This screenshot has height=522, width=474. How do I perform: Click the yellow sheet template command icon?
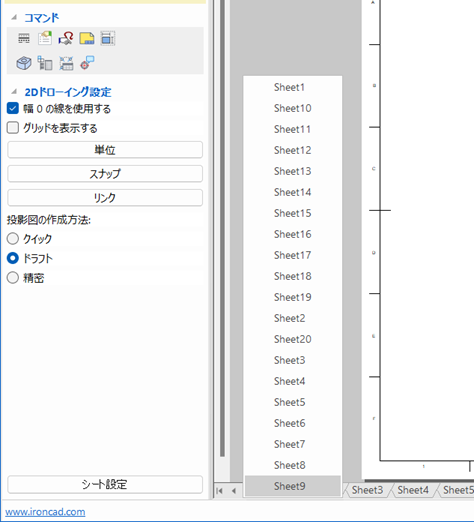click(87, 38)
